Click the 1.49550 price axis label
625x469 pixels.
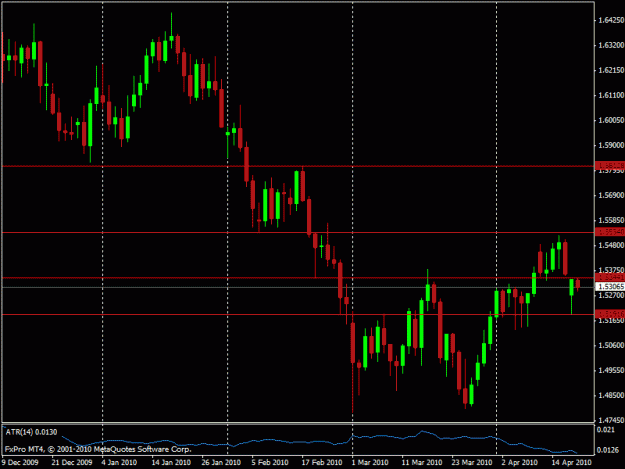(x=611, y=370)
